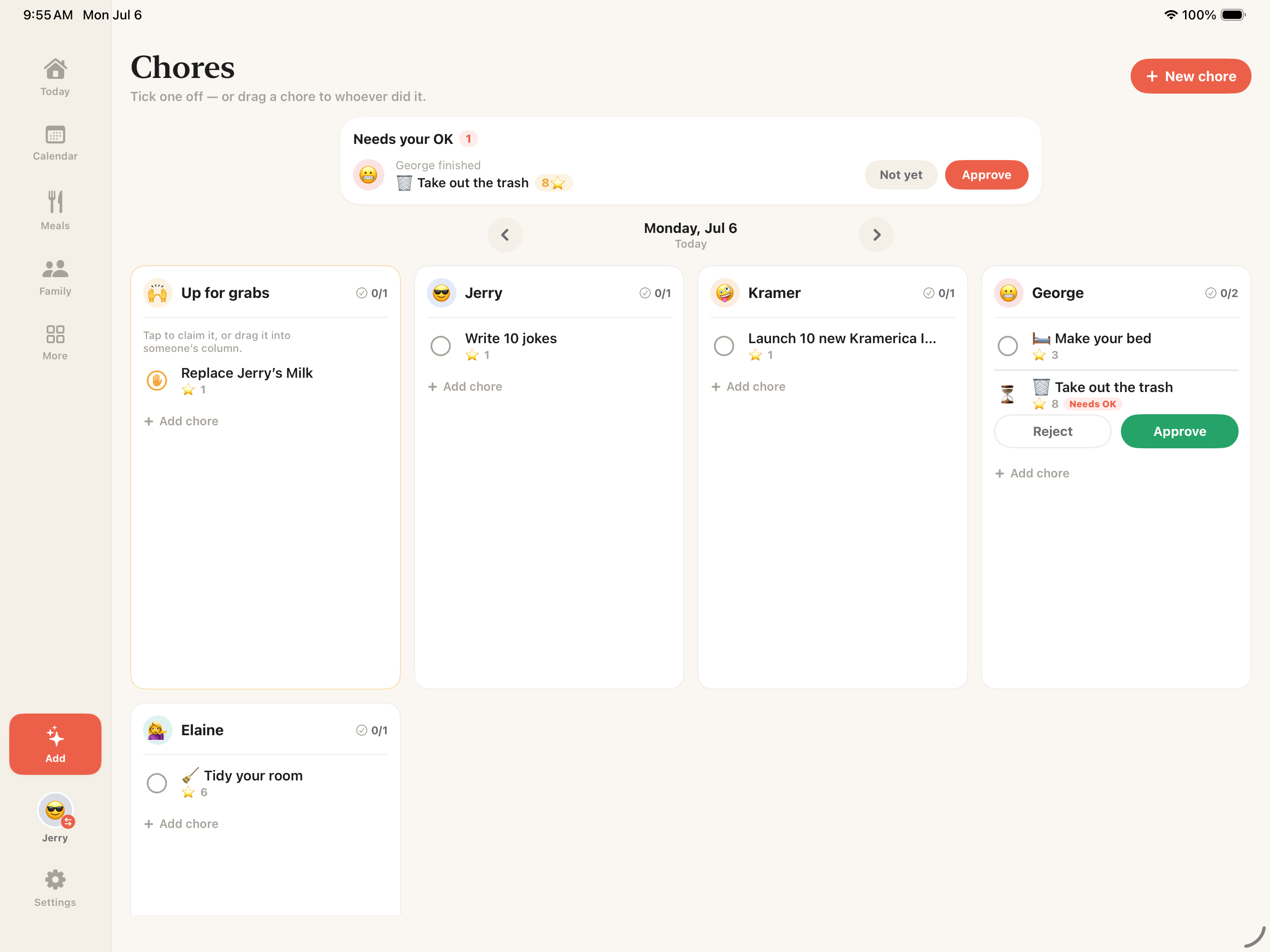The width and height of the screenshot is (1270, 952).
Task: Switch profile via Jerry avatar
Action: pos(55,818)
